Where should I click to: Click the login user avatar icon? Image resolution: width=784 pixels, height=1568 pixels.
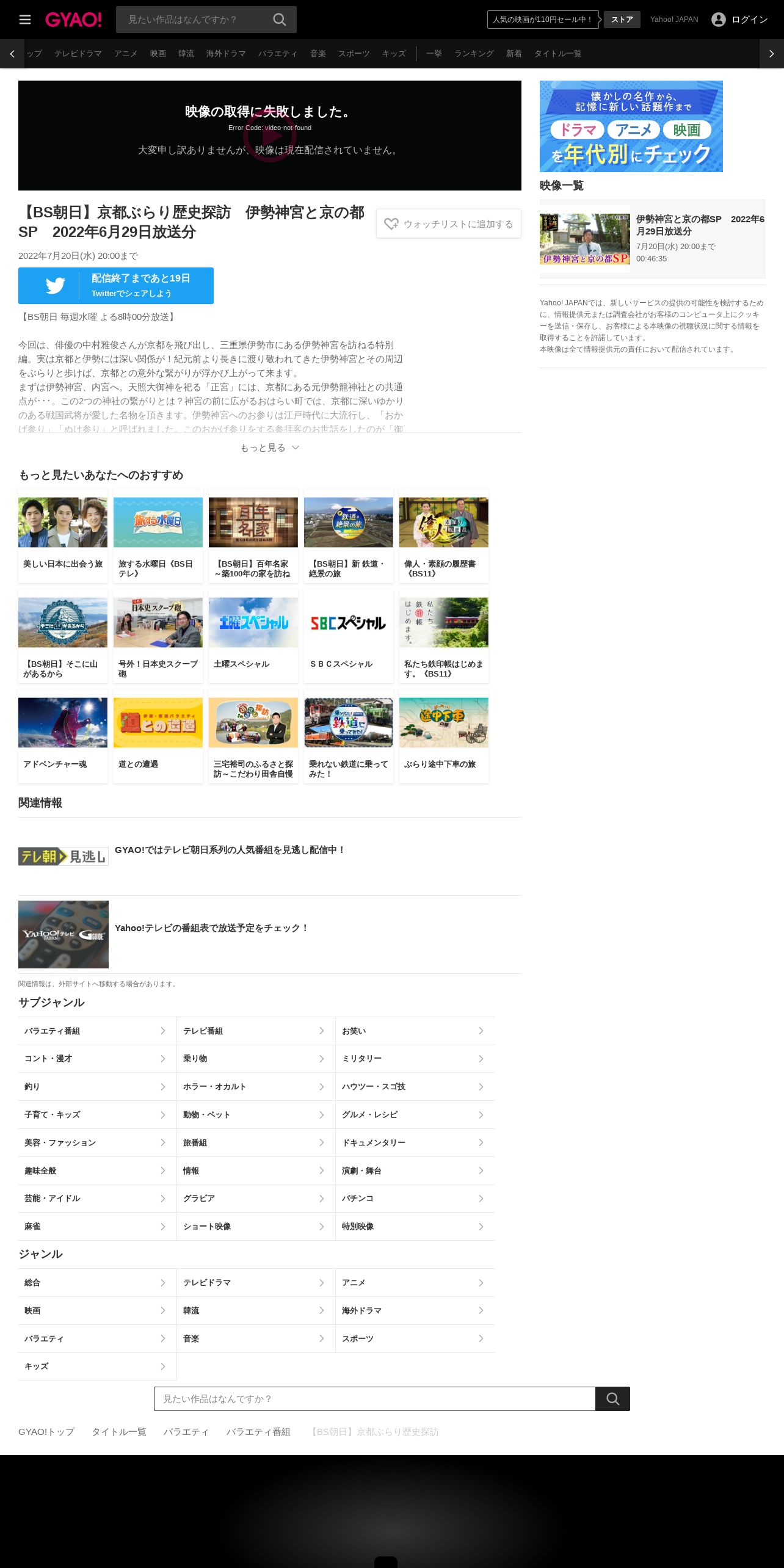tap(719, 20)
